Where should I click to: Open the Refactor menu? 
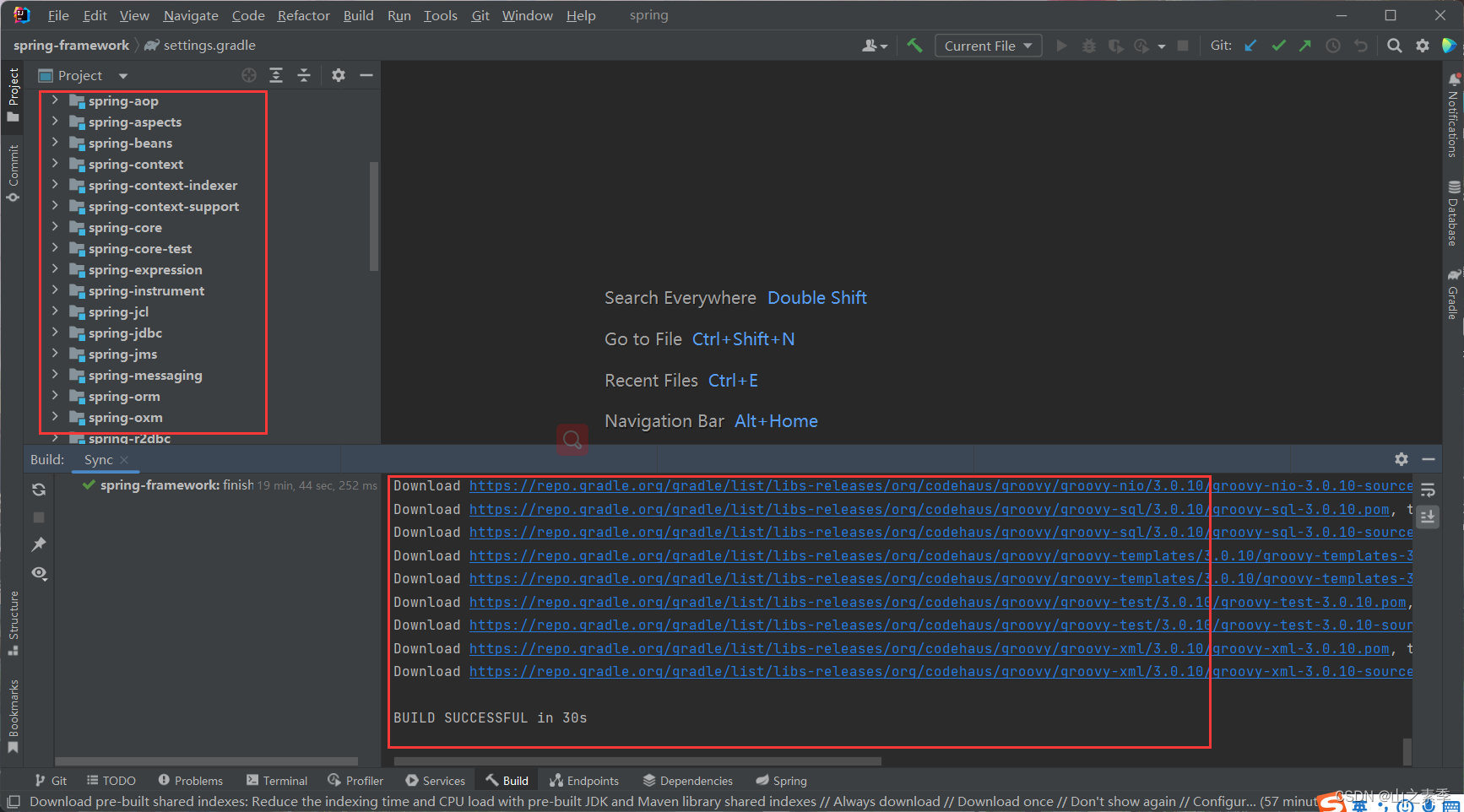pyautogui.click(x=303, y=15)
